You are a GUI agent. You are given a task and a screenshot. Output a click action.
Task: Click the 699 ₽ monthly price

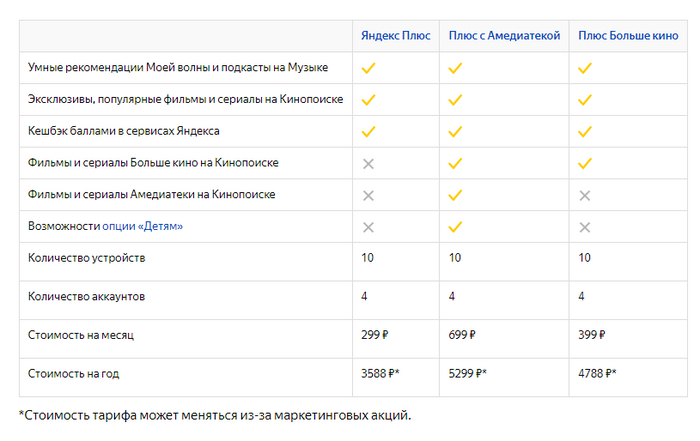(x=462, y=334)
